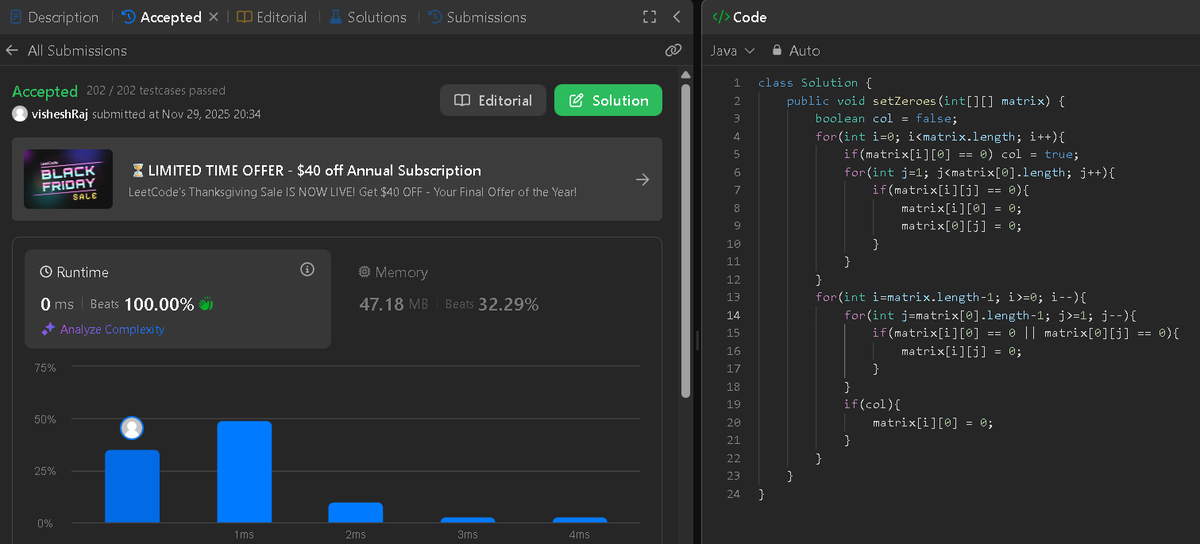Switch to the Editorial tab

coord(272,17)
